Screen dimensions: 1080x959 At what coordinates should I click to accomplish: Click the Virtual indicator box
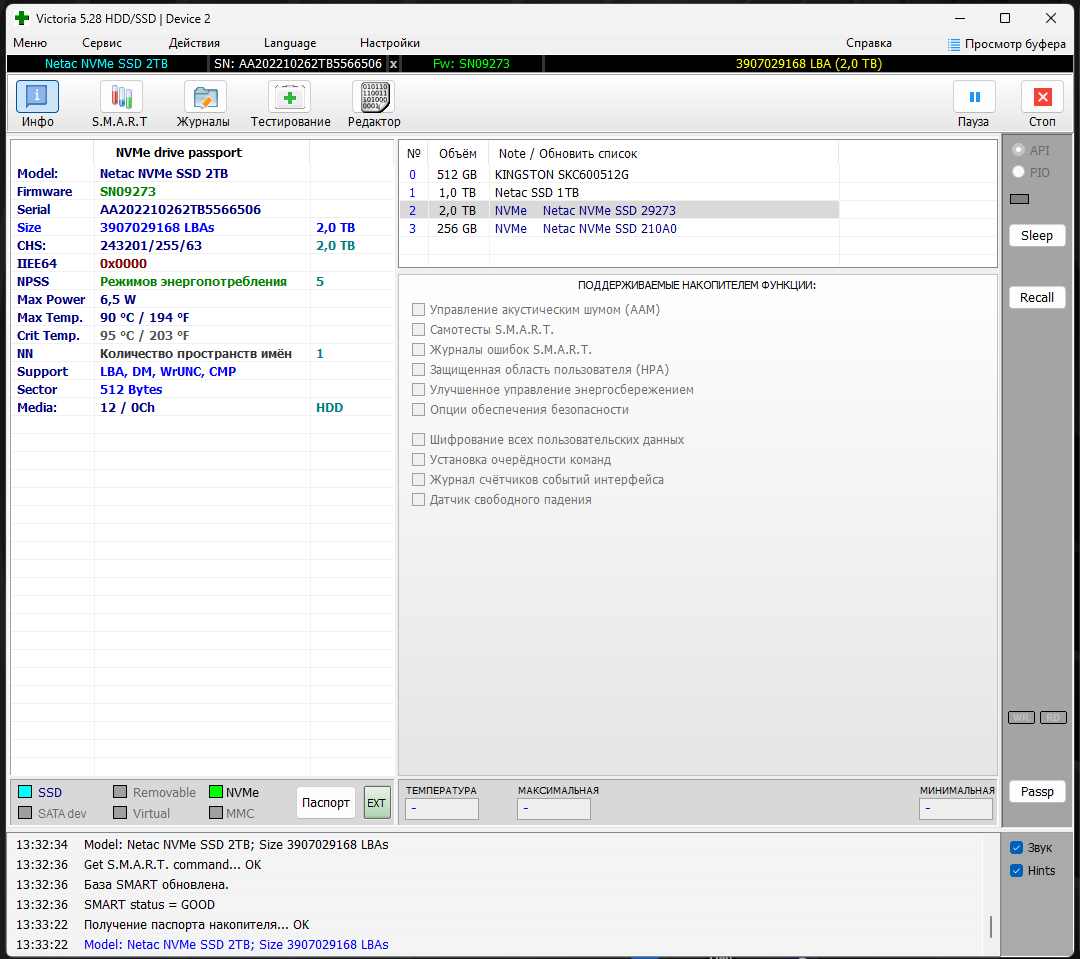pos(120,812)
